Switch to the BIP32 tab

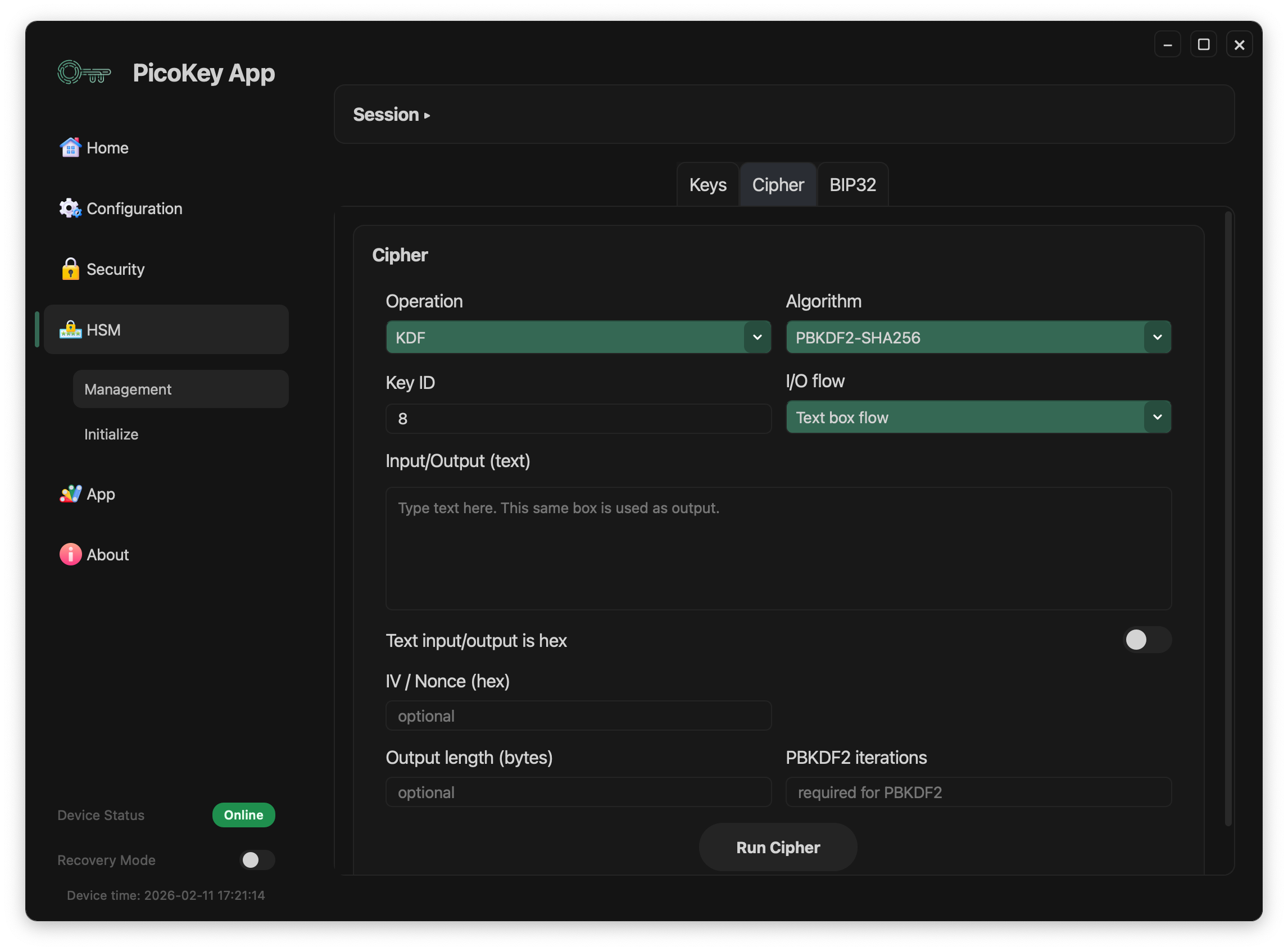click(x=852, y=185)
